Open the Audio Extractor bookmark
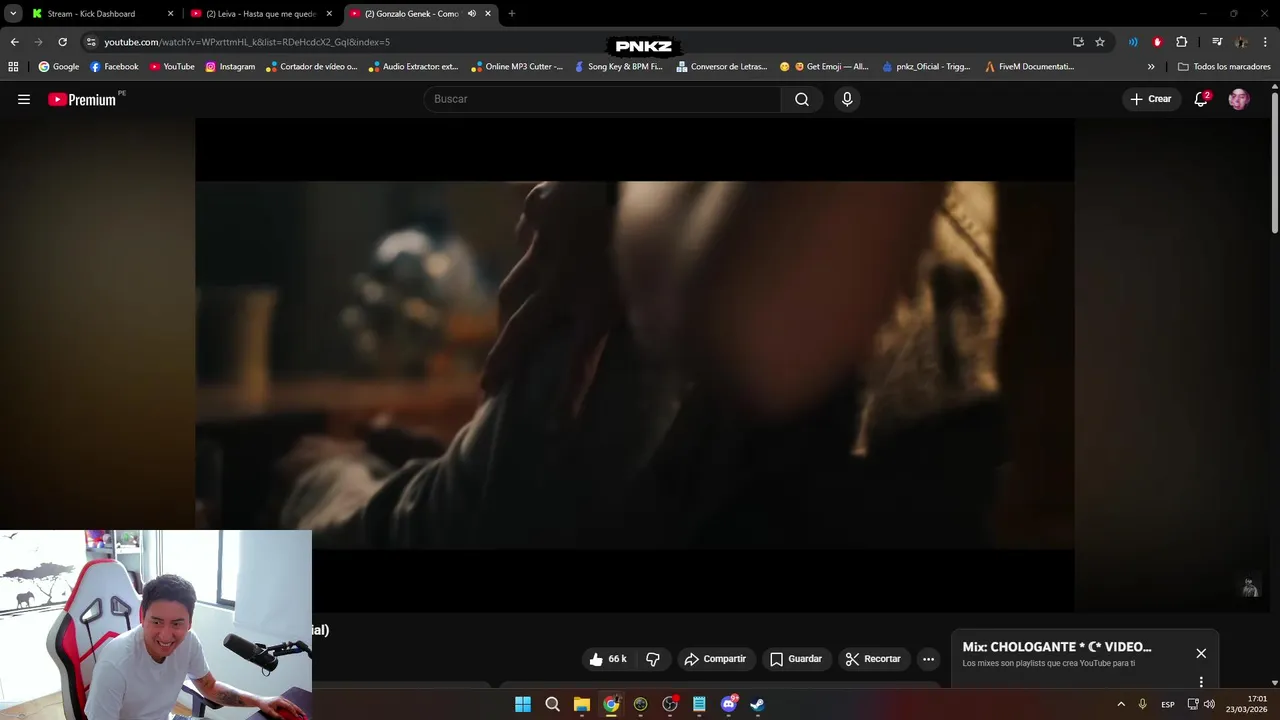 click(413, 67)
